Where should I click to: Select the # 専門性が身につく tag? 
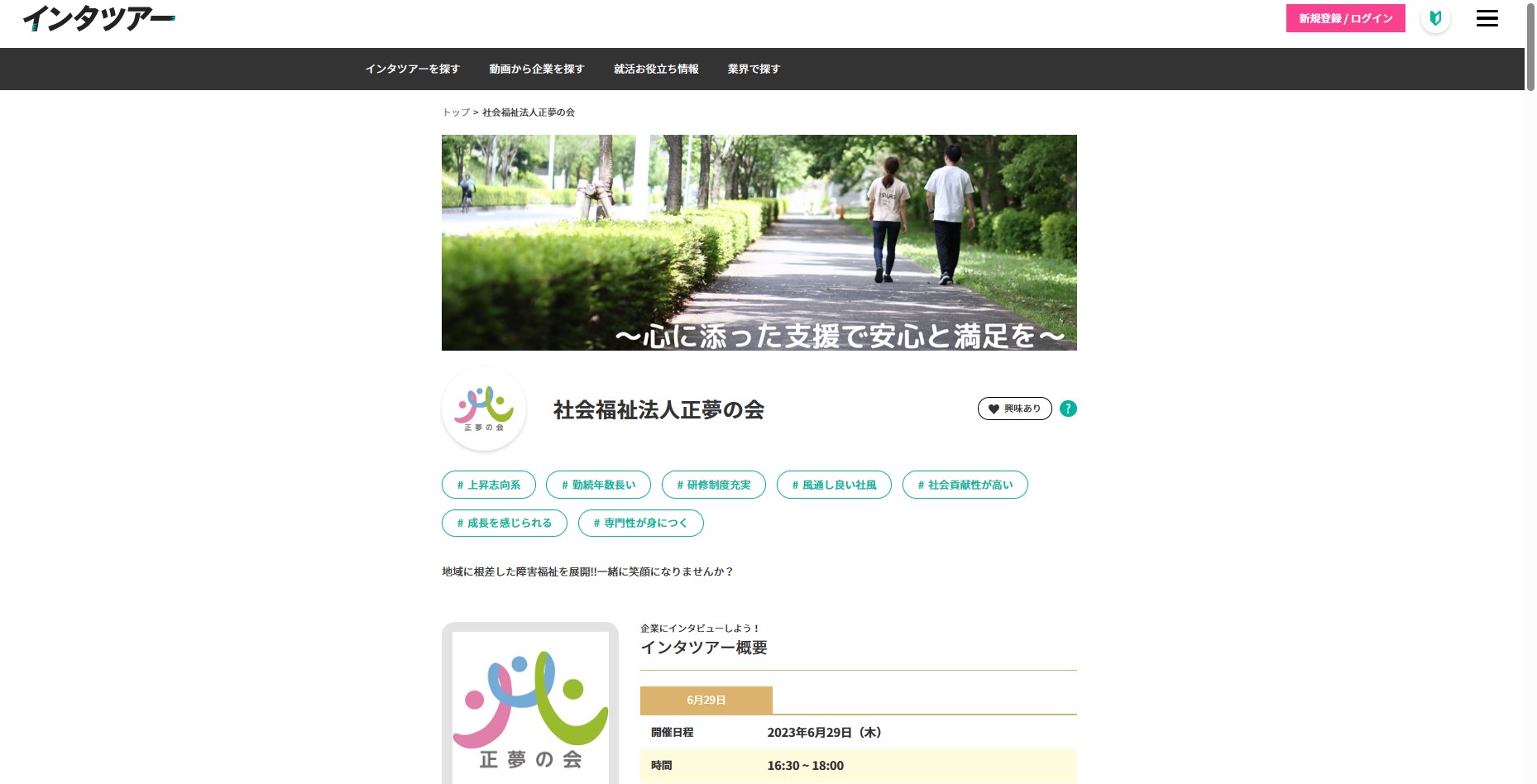click(x=641, y=523)
